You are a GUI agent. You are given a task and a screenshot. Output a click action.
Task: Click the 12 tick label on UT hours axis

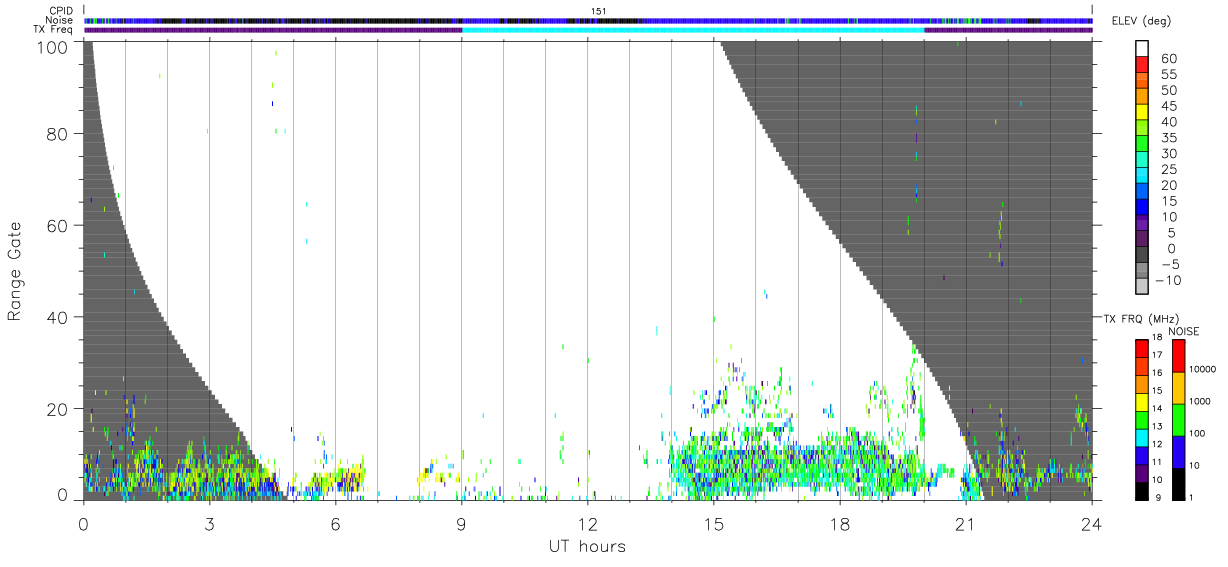(587, 523)
